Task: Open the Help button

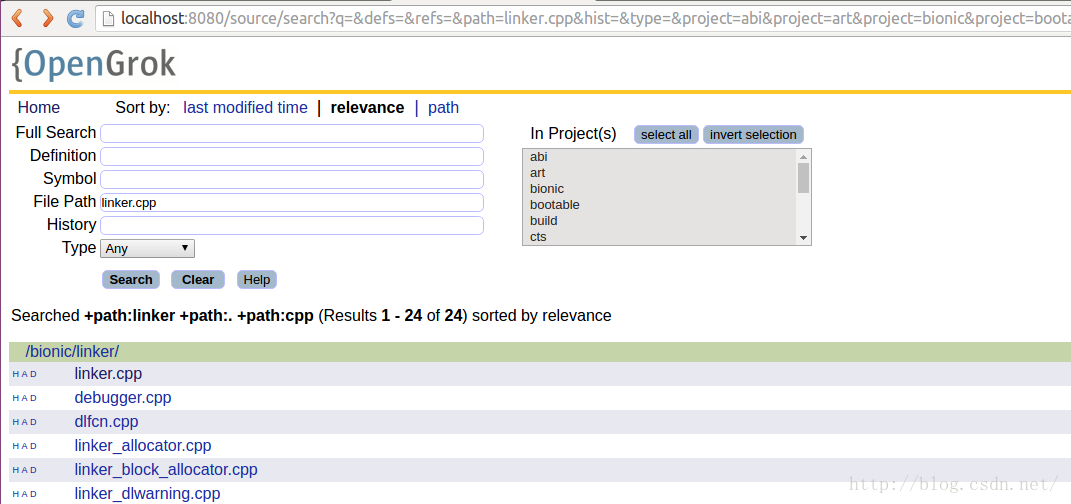Action: (x=257, y=279)
